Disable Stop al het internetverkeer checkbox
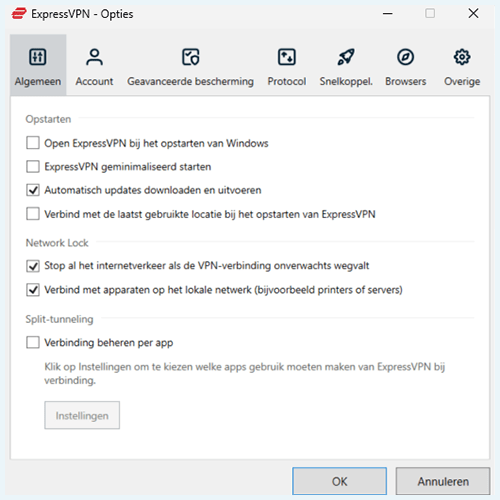Screen dimensions: 500x500 (33, 266)
